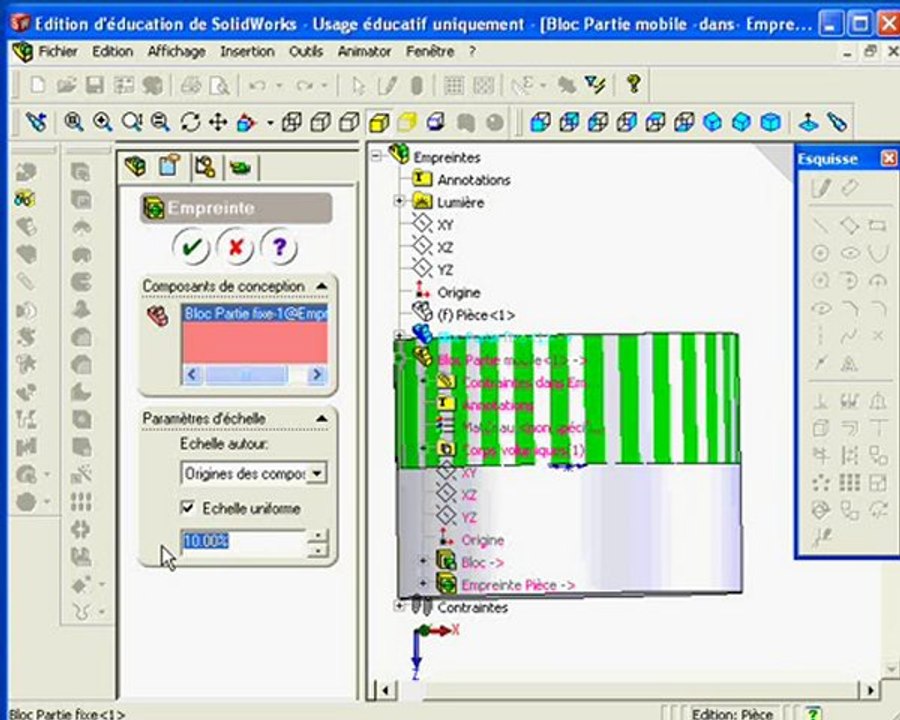Click the scale value field 10.00%
This screenshot has width=900, height=720.
coord(244,541)
